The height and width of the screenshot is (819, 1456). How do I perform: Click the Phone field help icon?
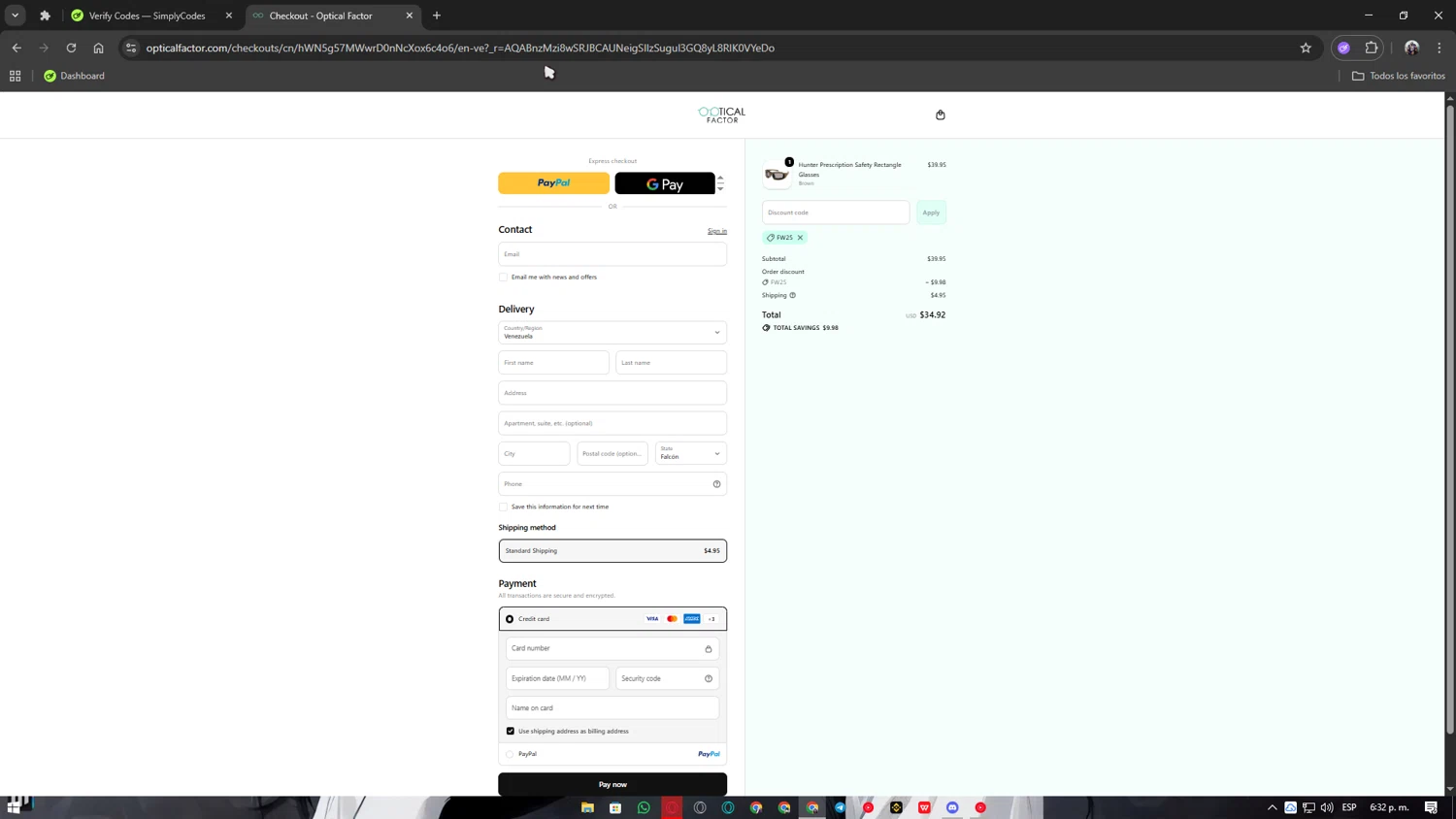(716, 484)
